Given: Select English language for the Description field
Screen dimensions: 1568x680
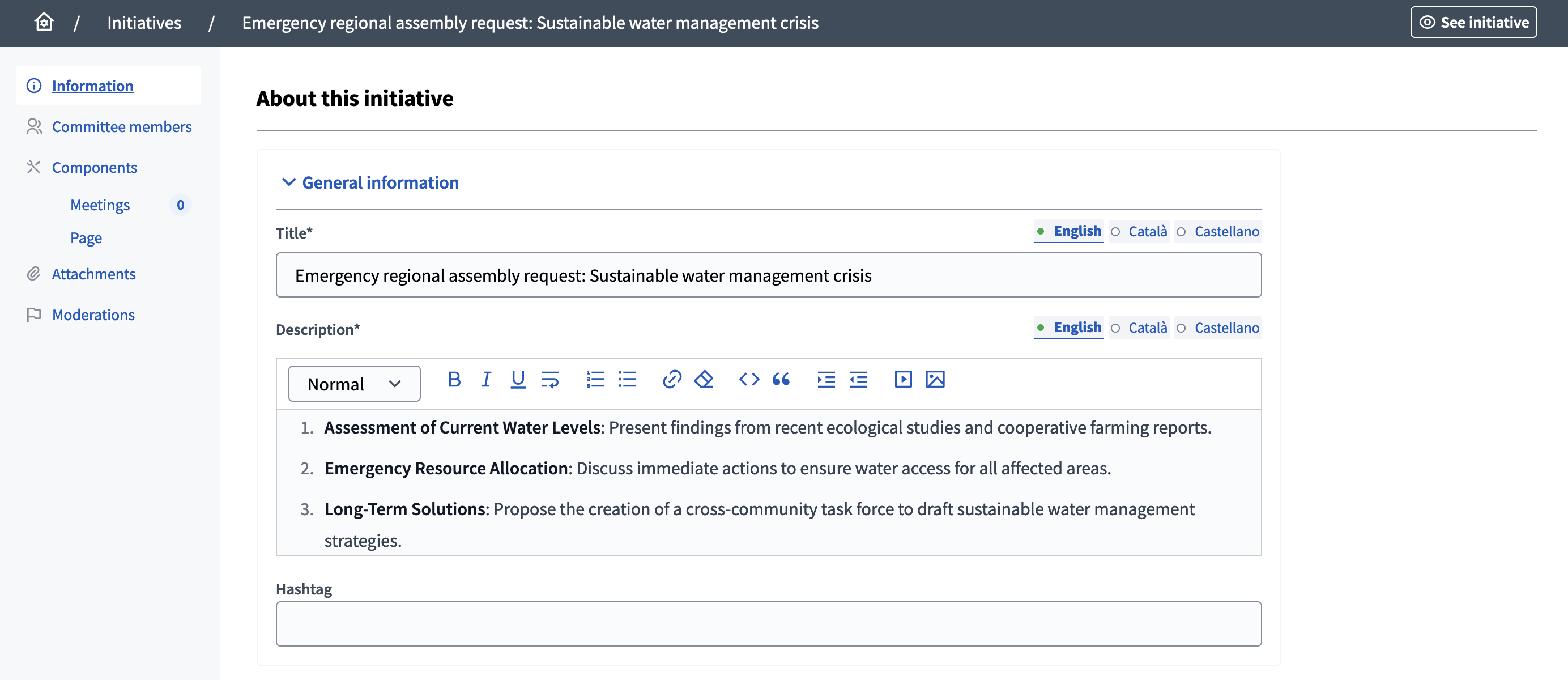Looking at the screenshot, I should click(x=1068, y=328).
